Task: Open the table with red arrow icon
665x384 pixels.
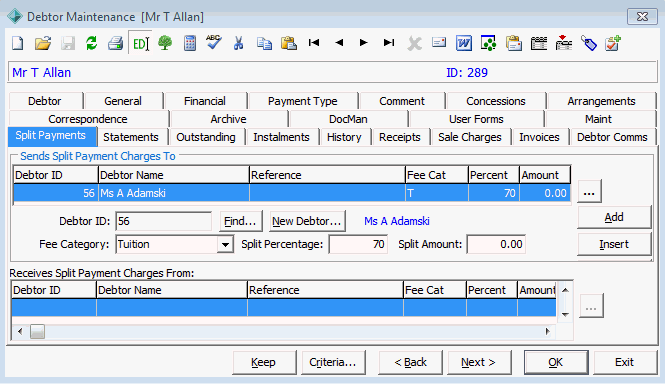Action: [x=564, y=43]
